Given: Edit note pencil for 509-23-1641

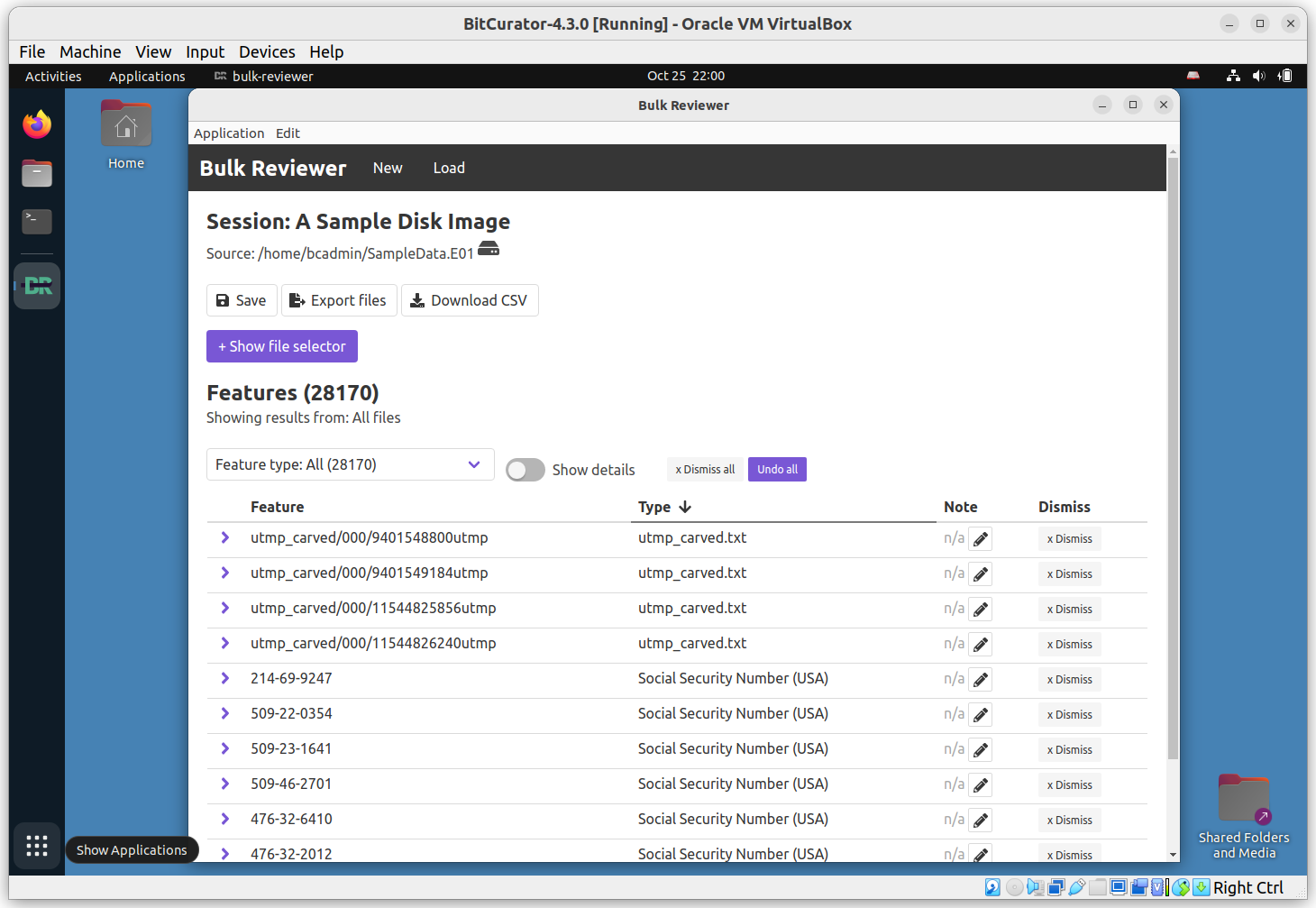Looking at the screenshot, I should [981, 750].
